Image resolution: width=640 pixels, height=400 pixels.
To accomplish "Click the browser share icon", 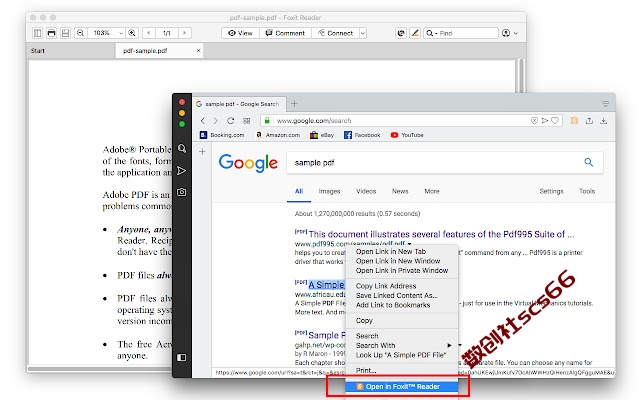I will 589,120.
